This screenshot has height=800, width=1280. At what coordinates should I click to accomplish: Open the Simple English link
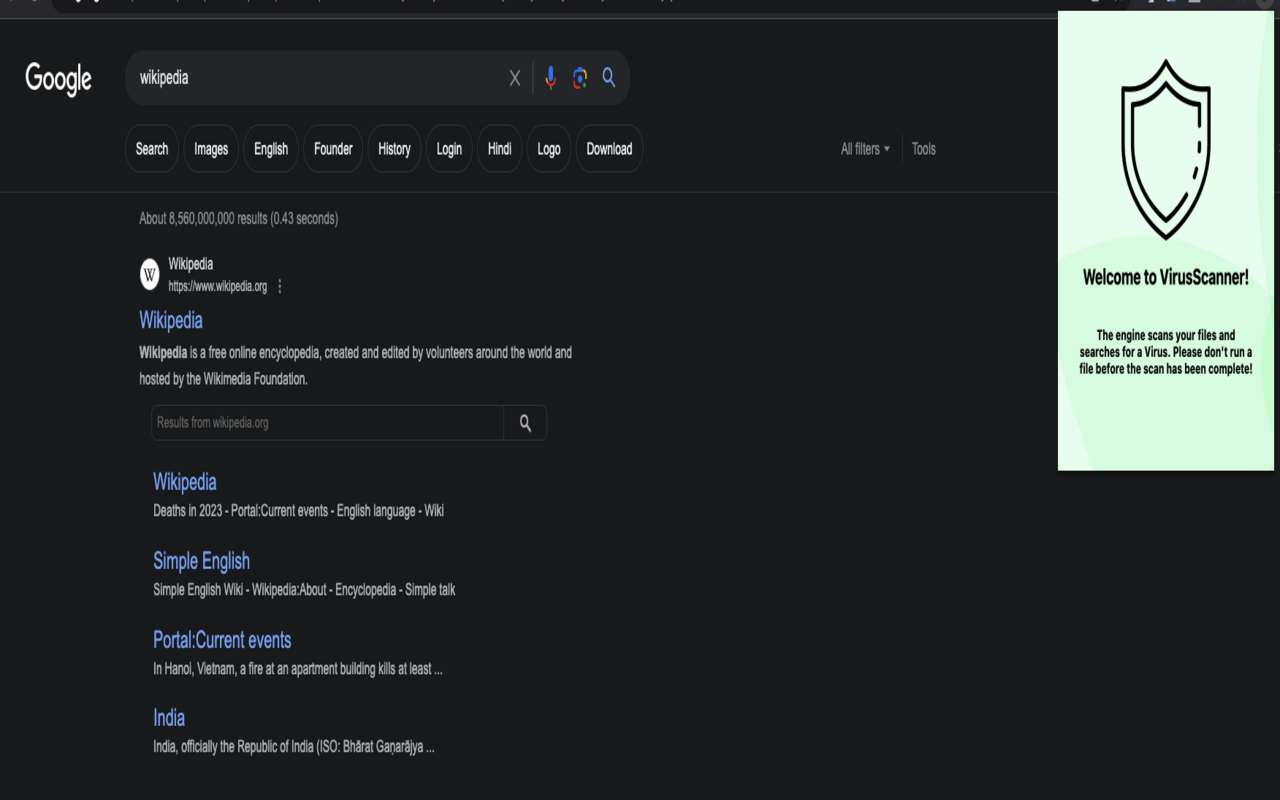click(201, 561)
